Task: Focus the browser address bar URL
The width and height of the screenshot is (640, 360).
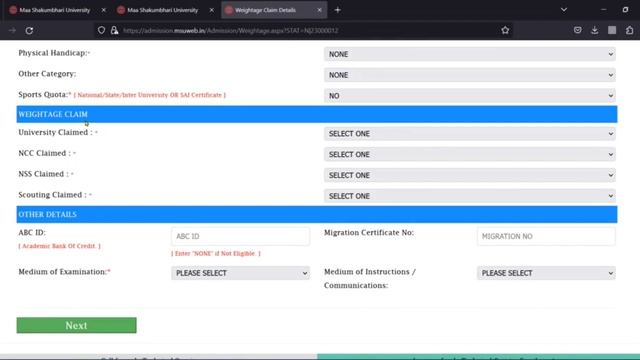Action: (231, 31)
